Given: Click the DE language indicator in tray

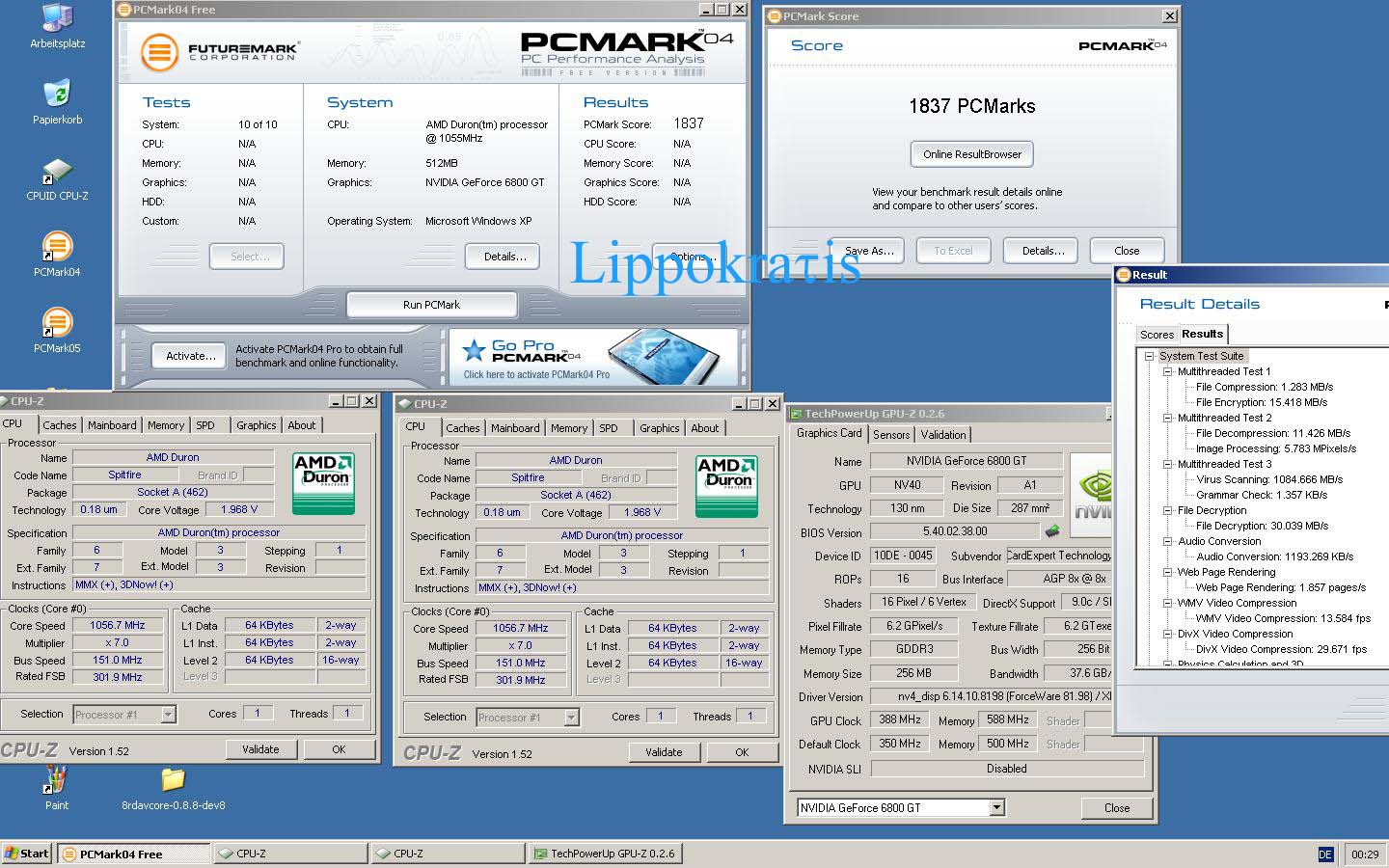Looking at the screenshot, I should click(1325, 854).
